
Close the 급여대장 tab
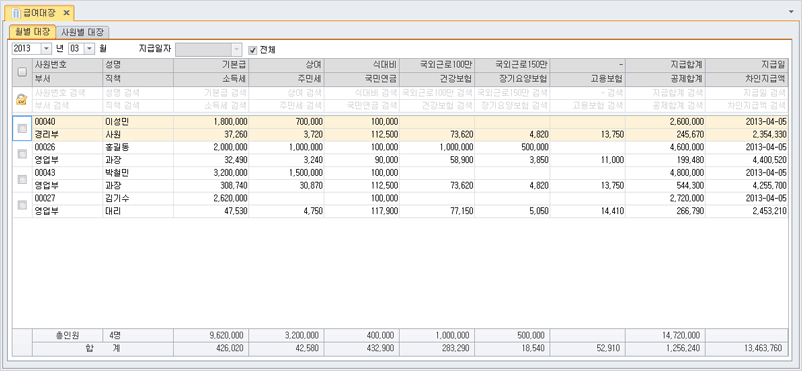pyautogui.click(x=66, y=12)
